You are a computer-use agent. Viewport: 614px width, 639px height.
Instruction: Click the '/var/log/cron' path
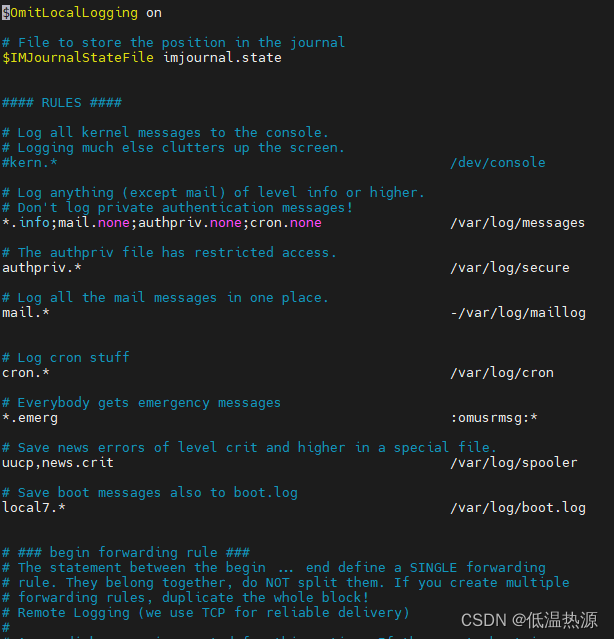pos(502,373)
